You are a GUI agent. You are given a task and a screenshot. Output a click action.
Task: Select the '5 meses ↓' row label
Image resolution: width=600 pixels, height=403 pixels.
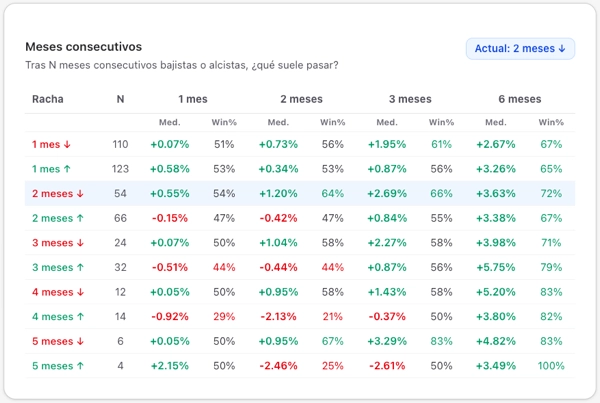pyautogui.click(x=58, y=341)
